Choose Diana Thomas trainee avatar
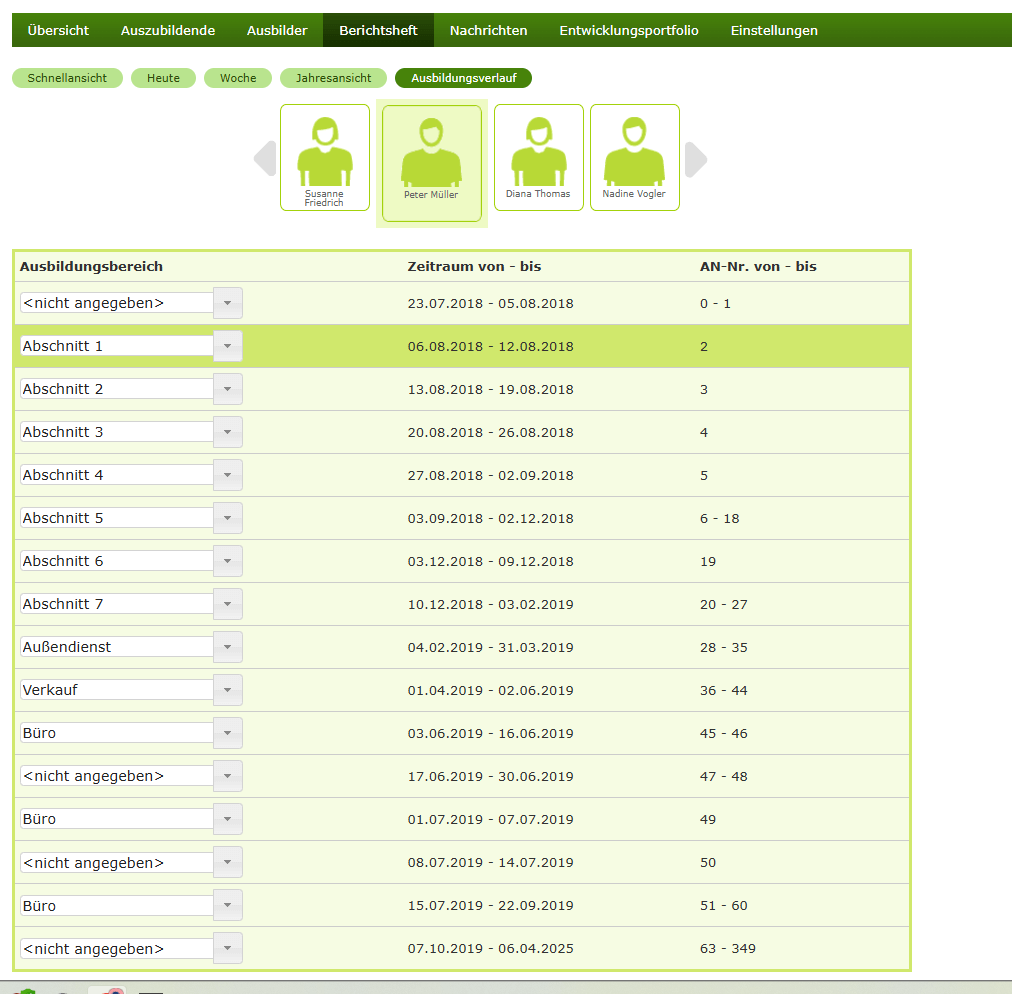Image resolution: width=1012 pixels, height=994 pixels. point(538,157)
